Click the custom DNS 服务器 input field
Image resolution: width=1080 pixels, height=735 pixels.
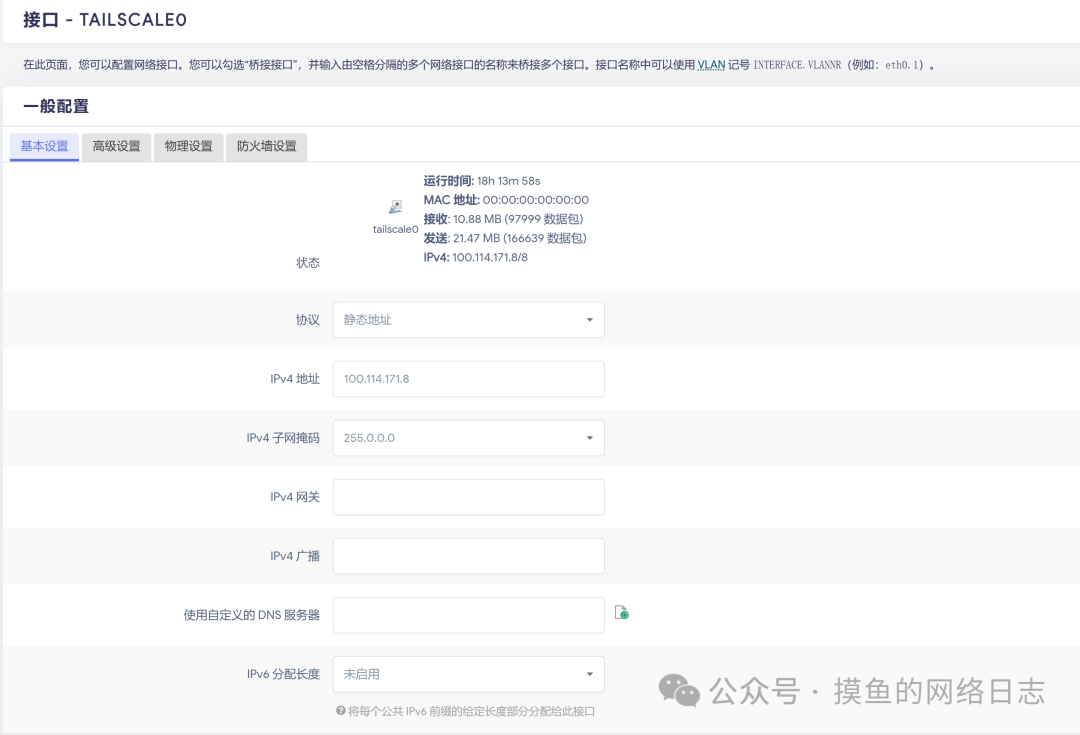468,615
